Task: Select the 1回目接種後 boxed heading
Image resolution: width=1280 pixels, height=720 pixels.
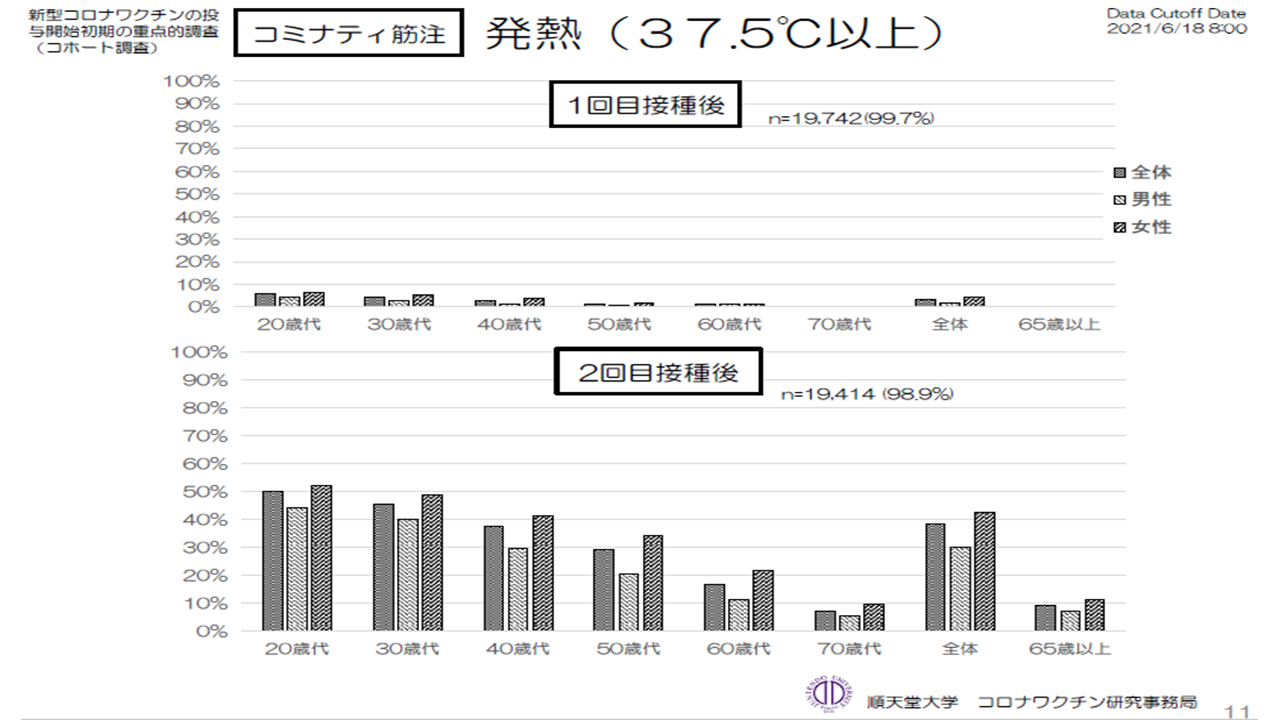Action: pyautogui.click(x=645, y=106)
